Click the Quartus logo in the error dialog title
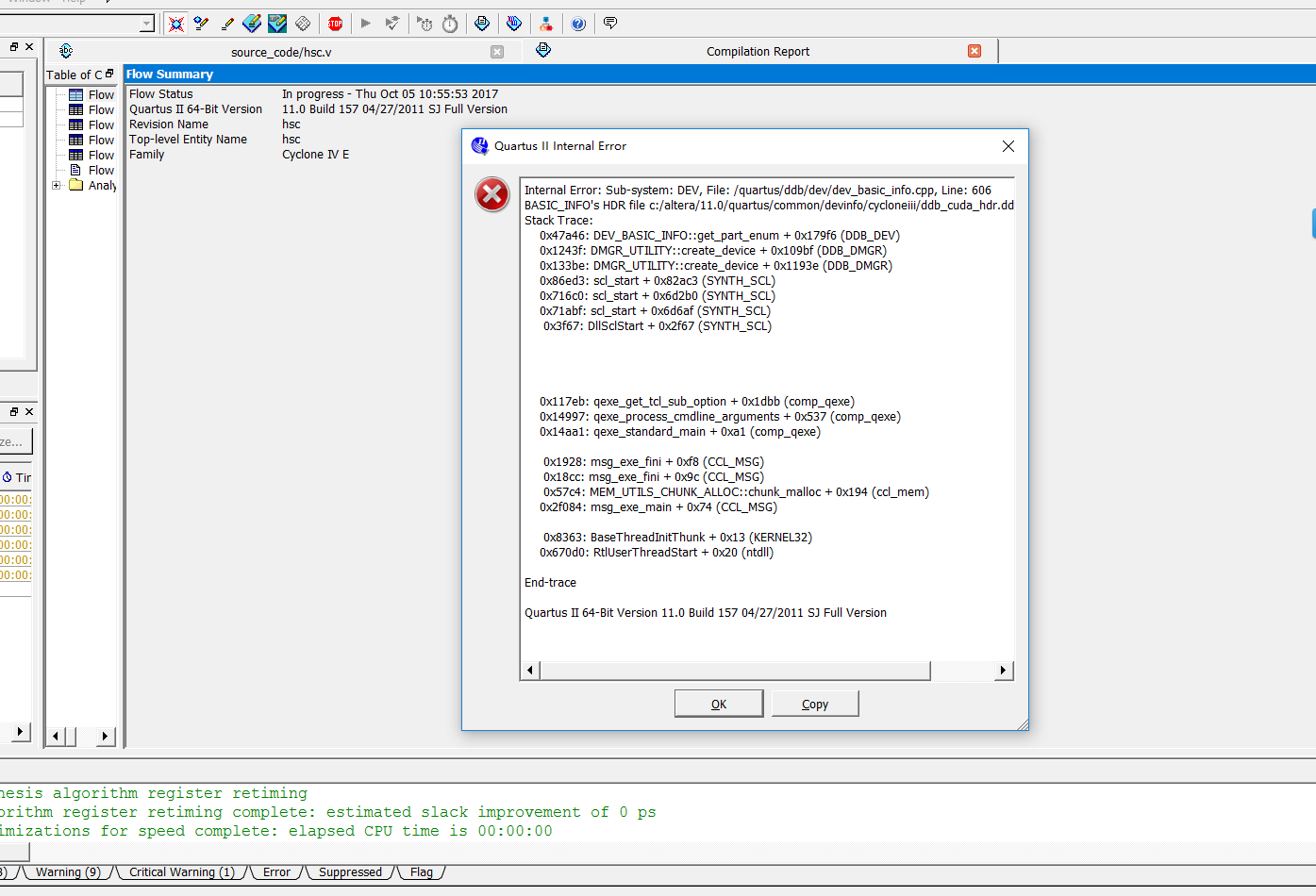Image resolution: width=1316 pixels, height=896 pixels. 479,146
